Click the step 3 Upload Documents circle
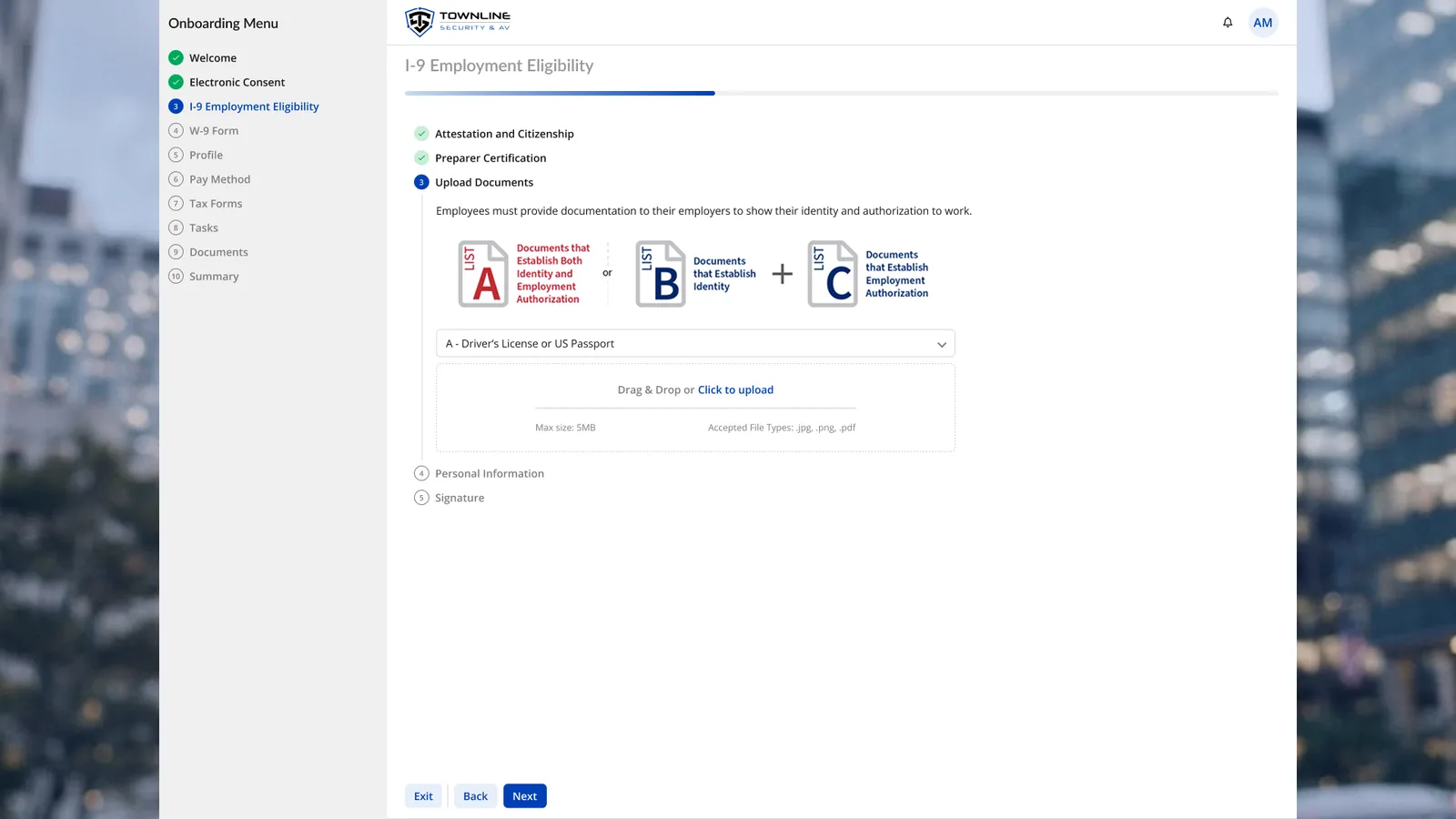This screenshot has width=1456, height=819. pos(421,182)
